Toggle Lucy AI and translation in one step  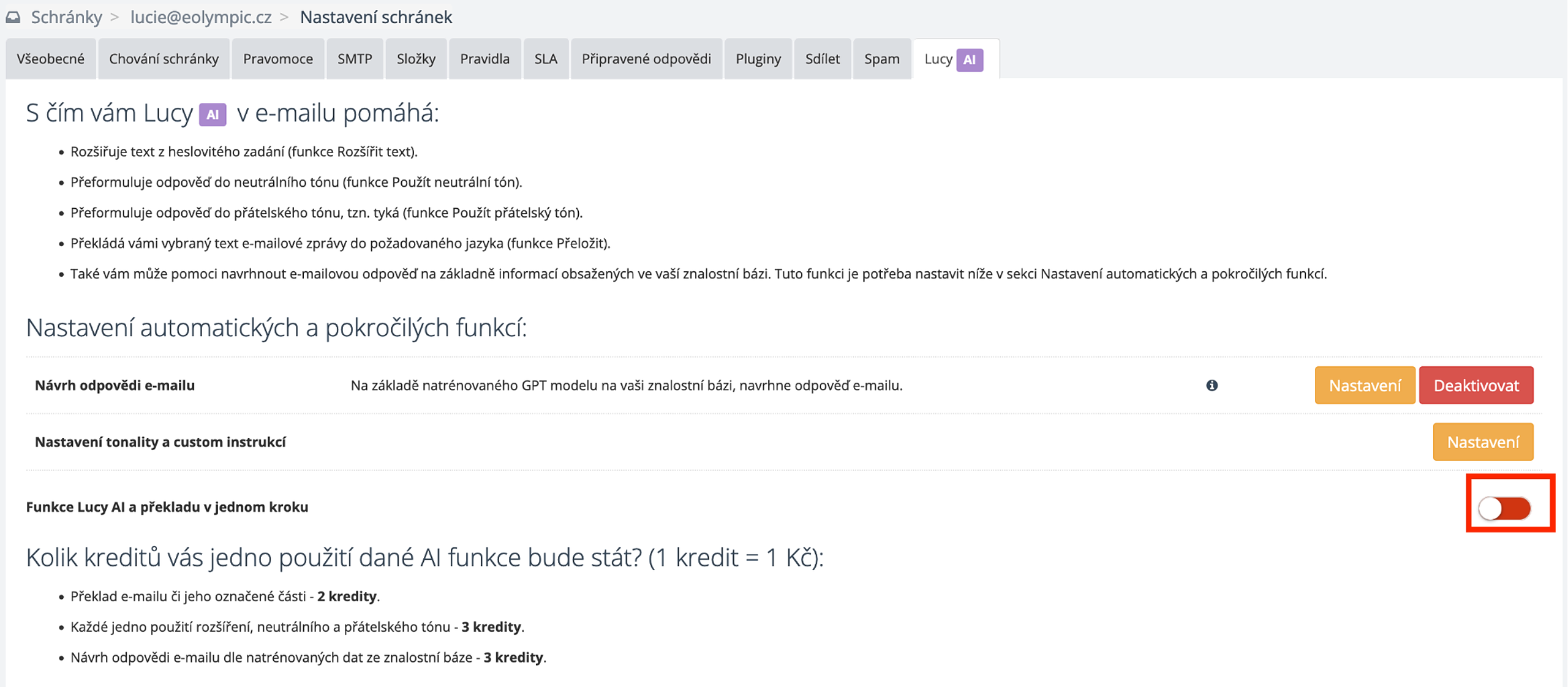click(x=1504, y=508)
